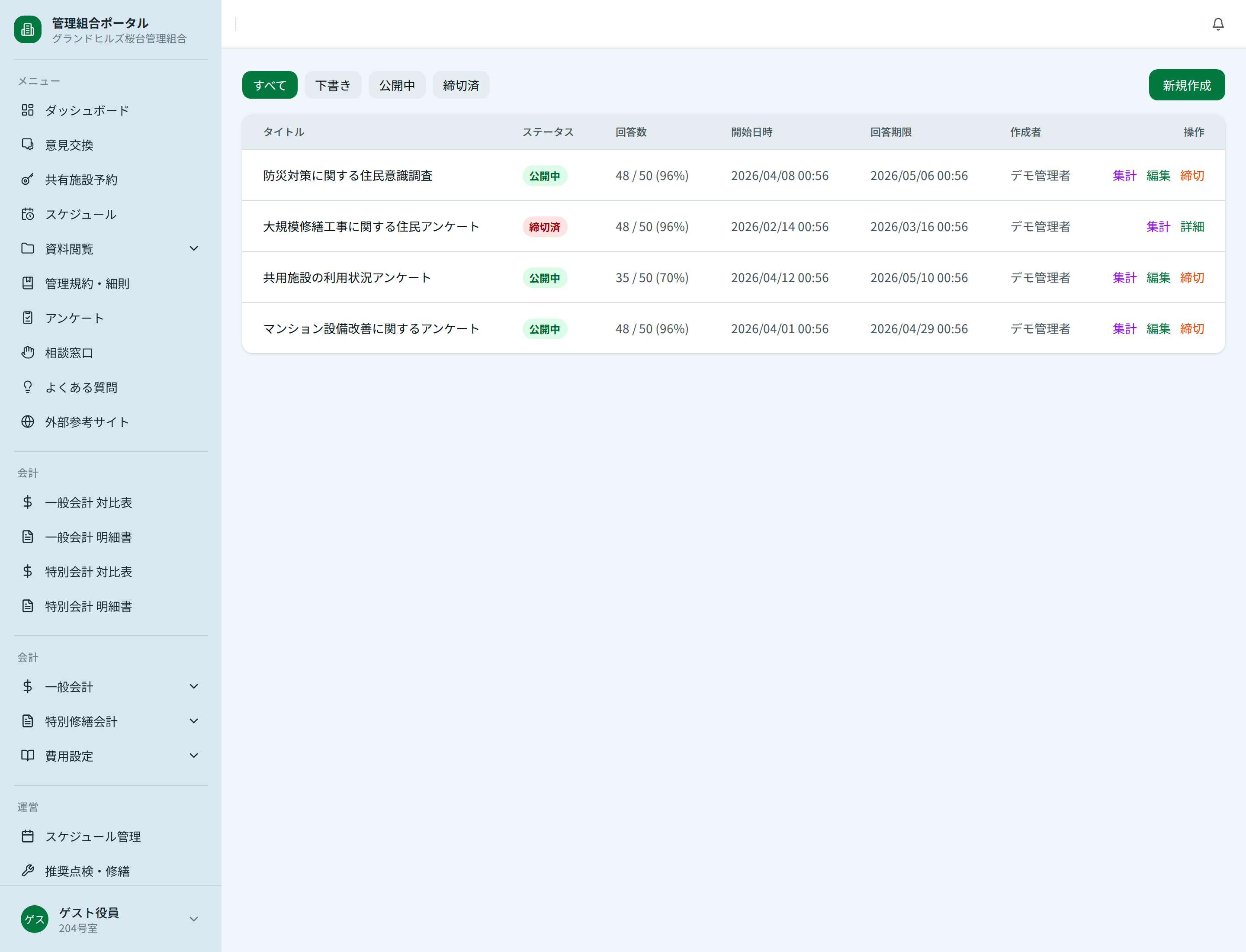Click the 相談窓口 hand icon
Screen dimensions: 1246x952
[x=27, y=353]
